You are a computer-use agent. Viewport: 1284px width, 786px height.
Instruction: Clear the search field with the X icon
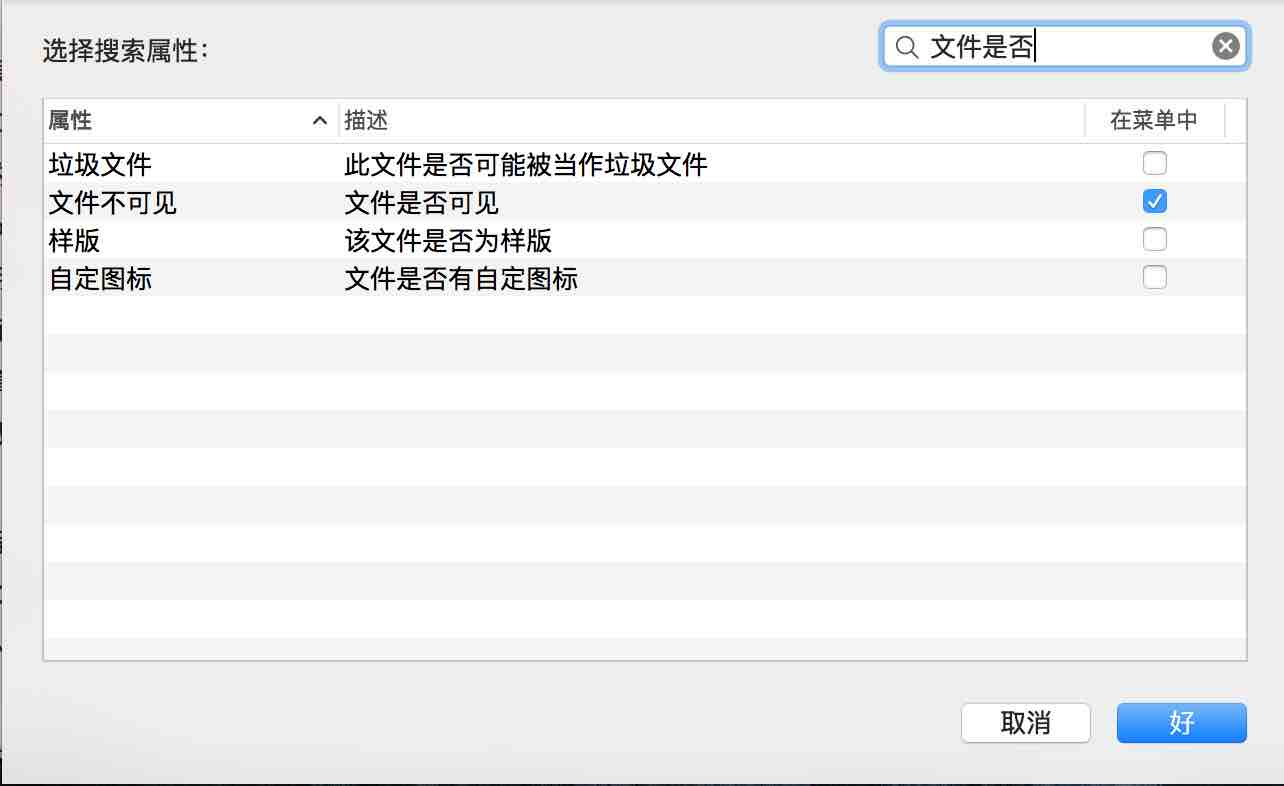click(x=1226, y=46)
